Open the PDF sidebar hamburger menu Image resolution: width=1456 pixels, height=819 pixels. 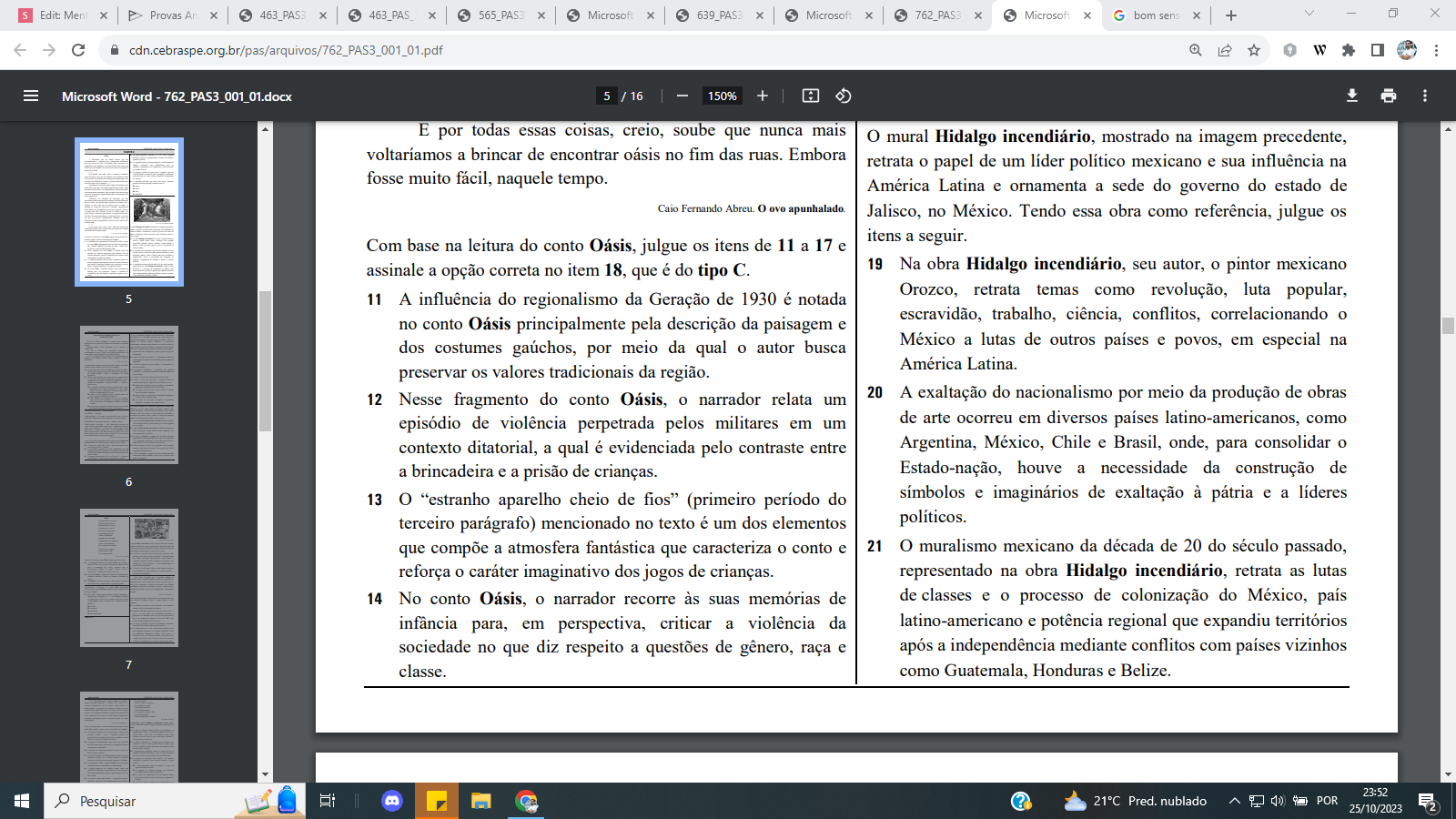[31, 96]
